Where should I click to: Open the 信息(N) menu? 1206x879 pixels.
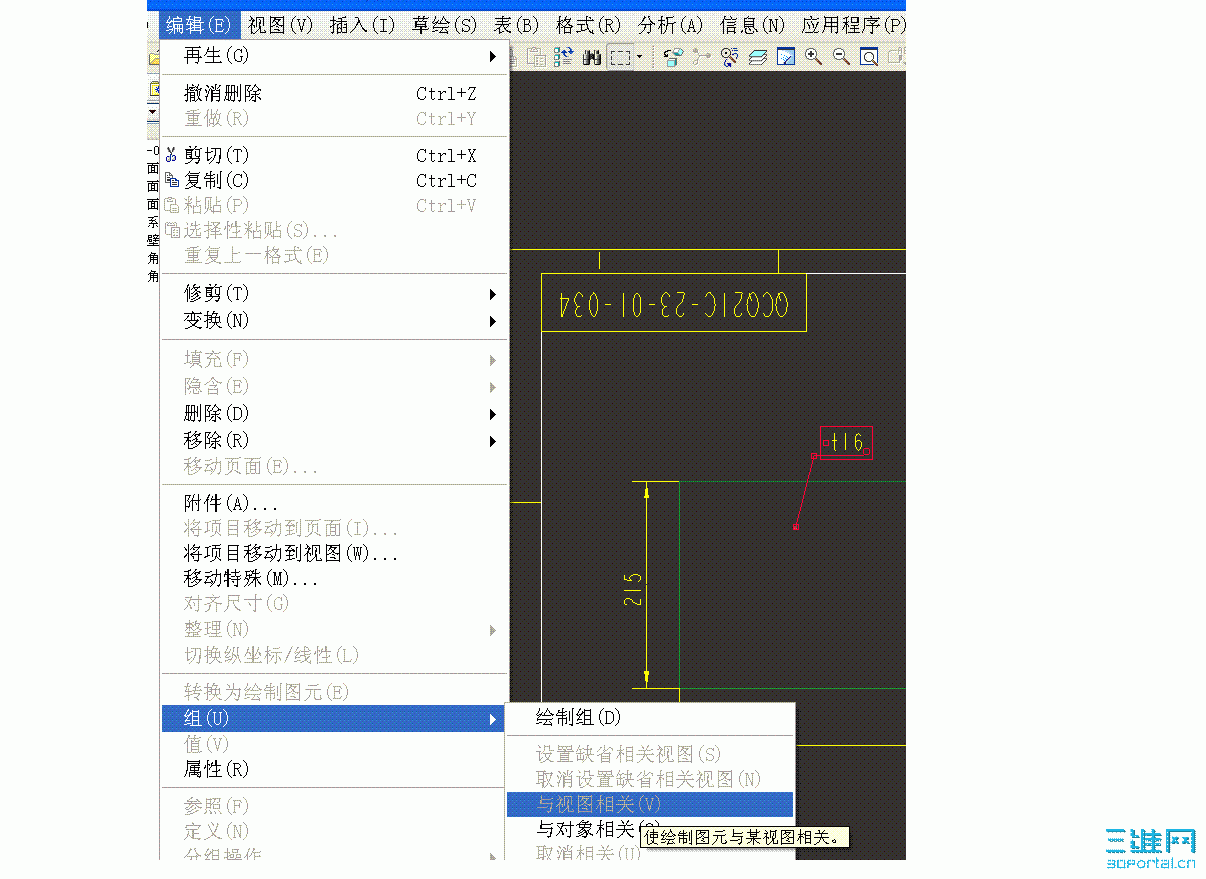752,25
